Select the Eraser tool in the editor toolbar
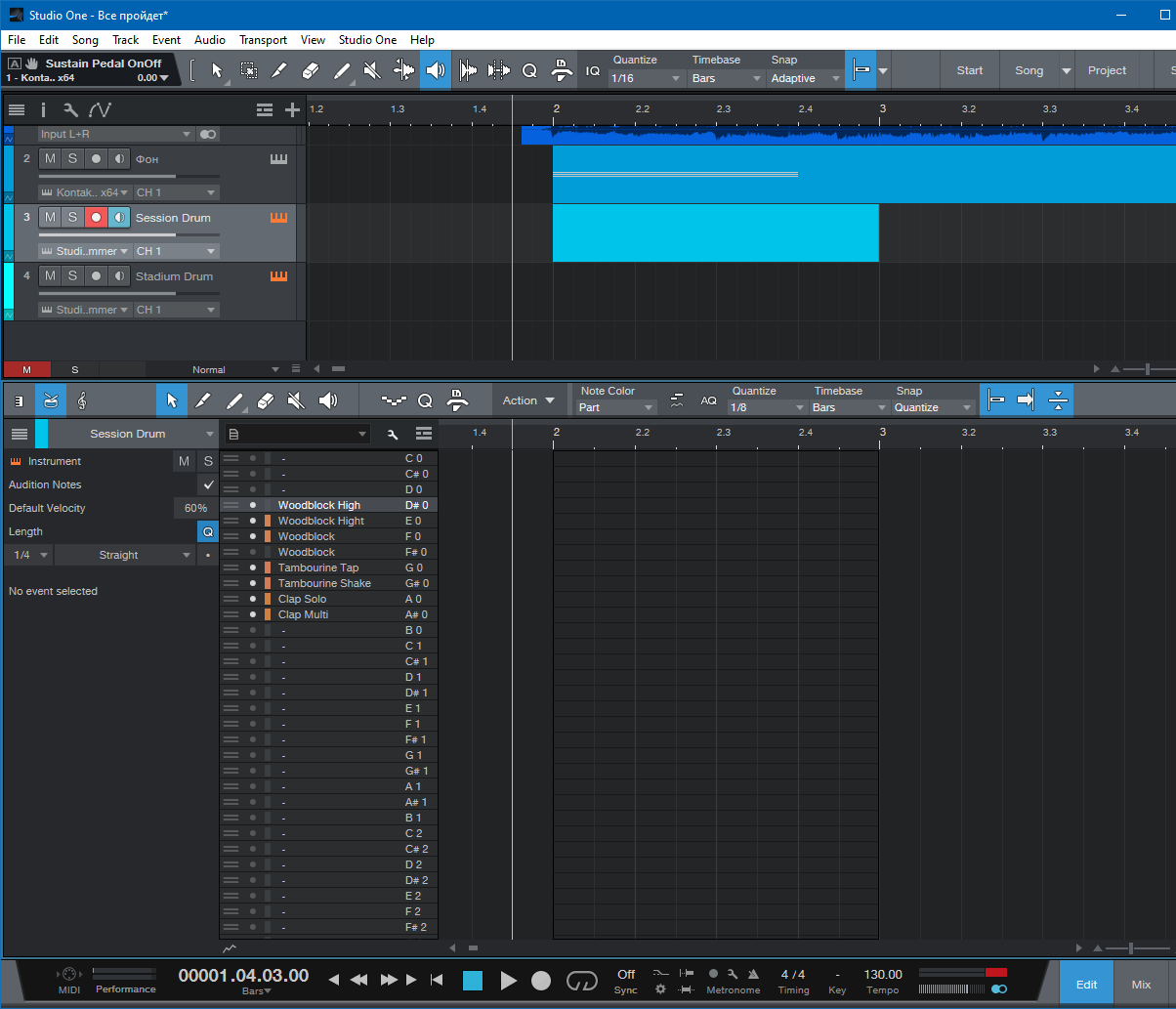This screenshot has height=1009, width=1176. [x=266, y=400]
